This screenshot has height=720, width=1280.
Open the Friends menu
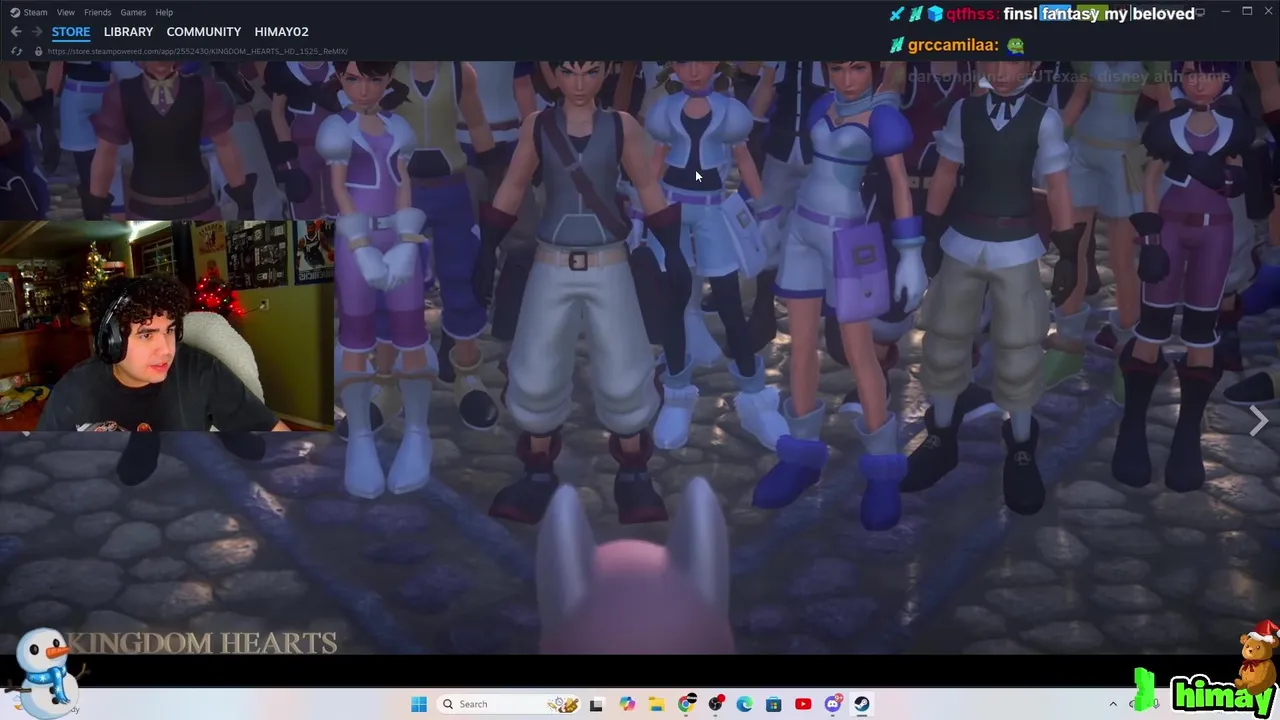coord(98,12)
